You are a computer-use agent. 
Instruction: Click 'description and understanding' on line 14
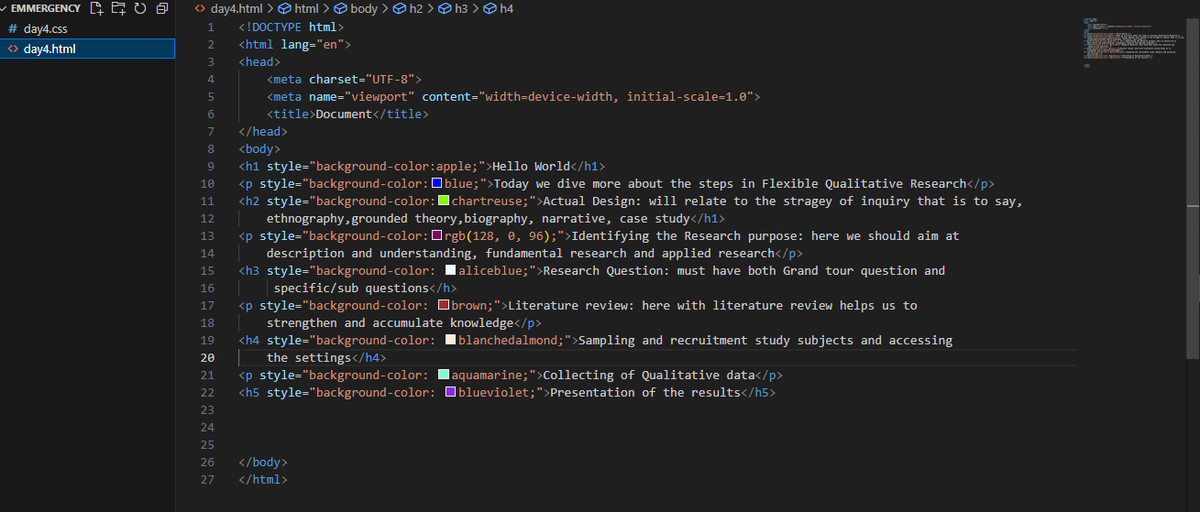point(372,253)
